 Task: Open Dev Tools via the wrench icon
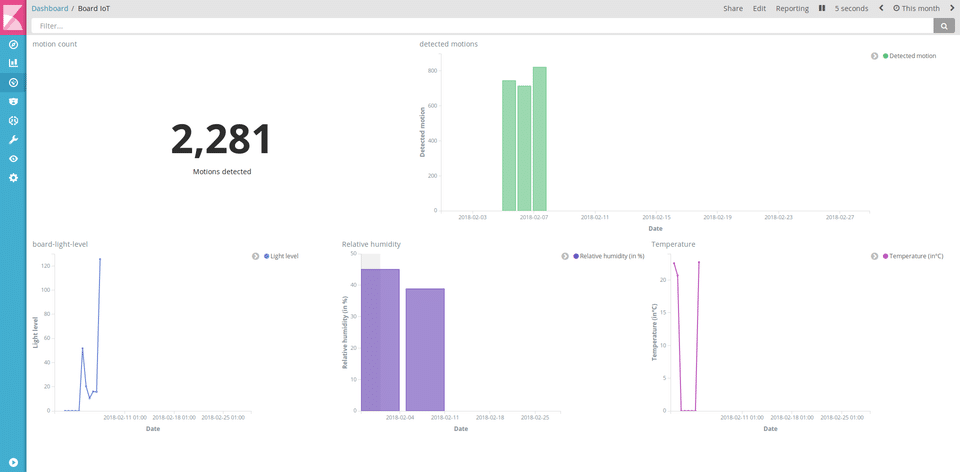tap(13, 139)
